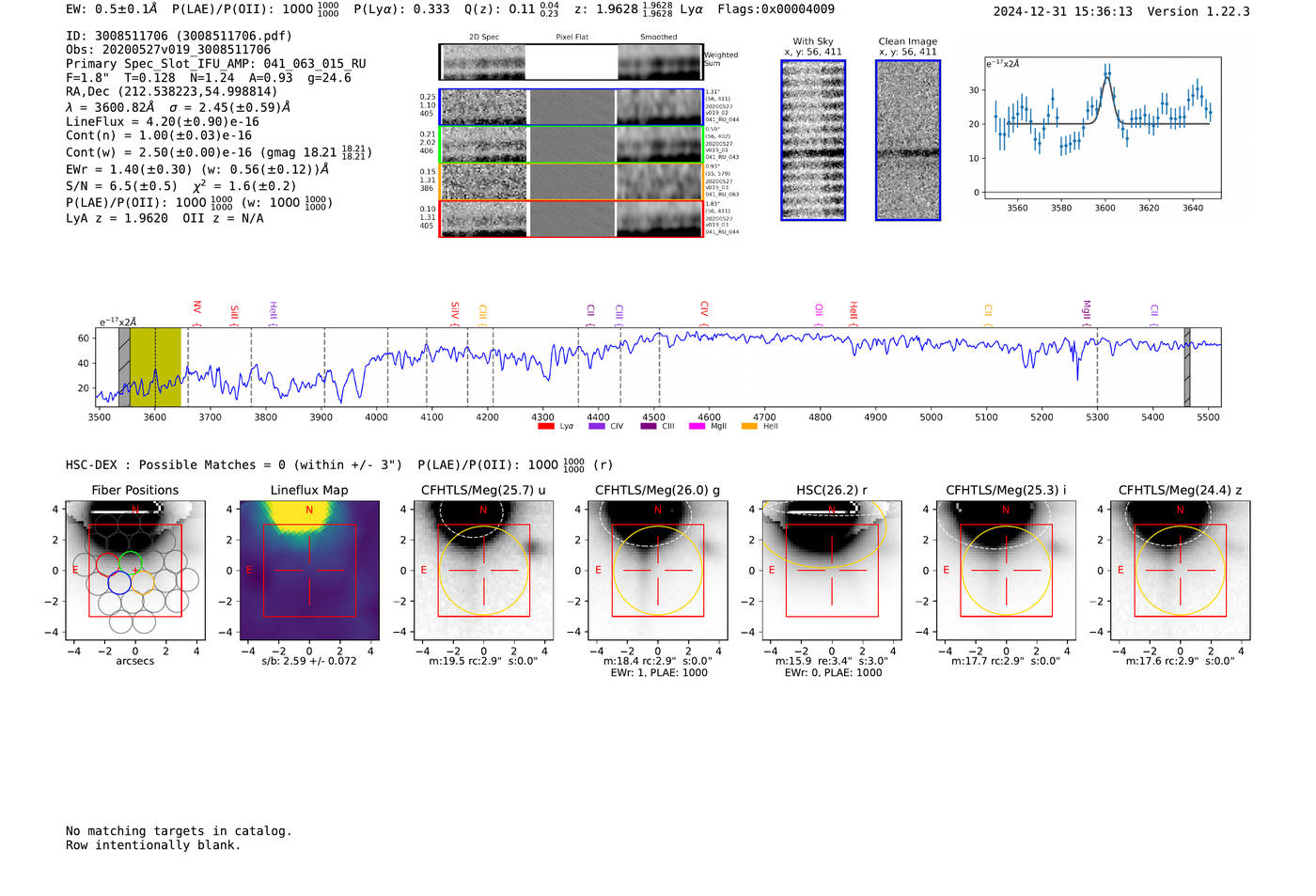
Task: Click the Weighted Sum 2D spectrum row
Action: click(572, 62)
